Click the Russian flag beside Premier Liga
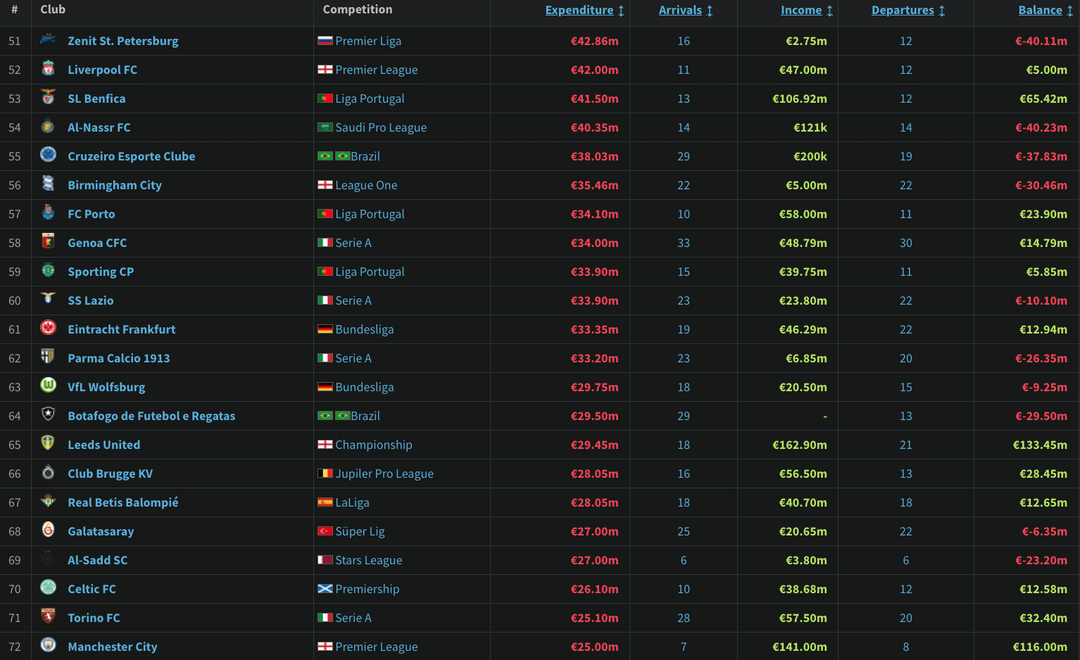 tap(325, 41)
